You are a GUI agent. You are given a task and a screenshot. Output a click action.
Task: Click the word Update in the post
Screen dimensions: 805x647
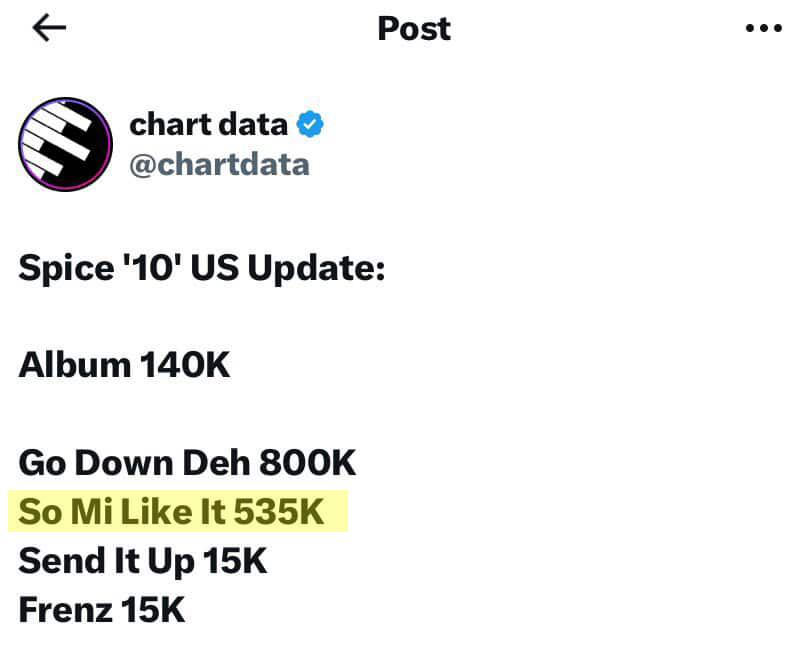pos(316,269)
